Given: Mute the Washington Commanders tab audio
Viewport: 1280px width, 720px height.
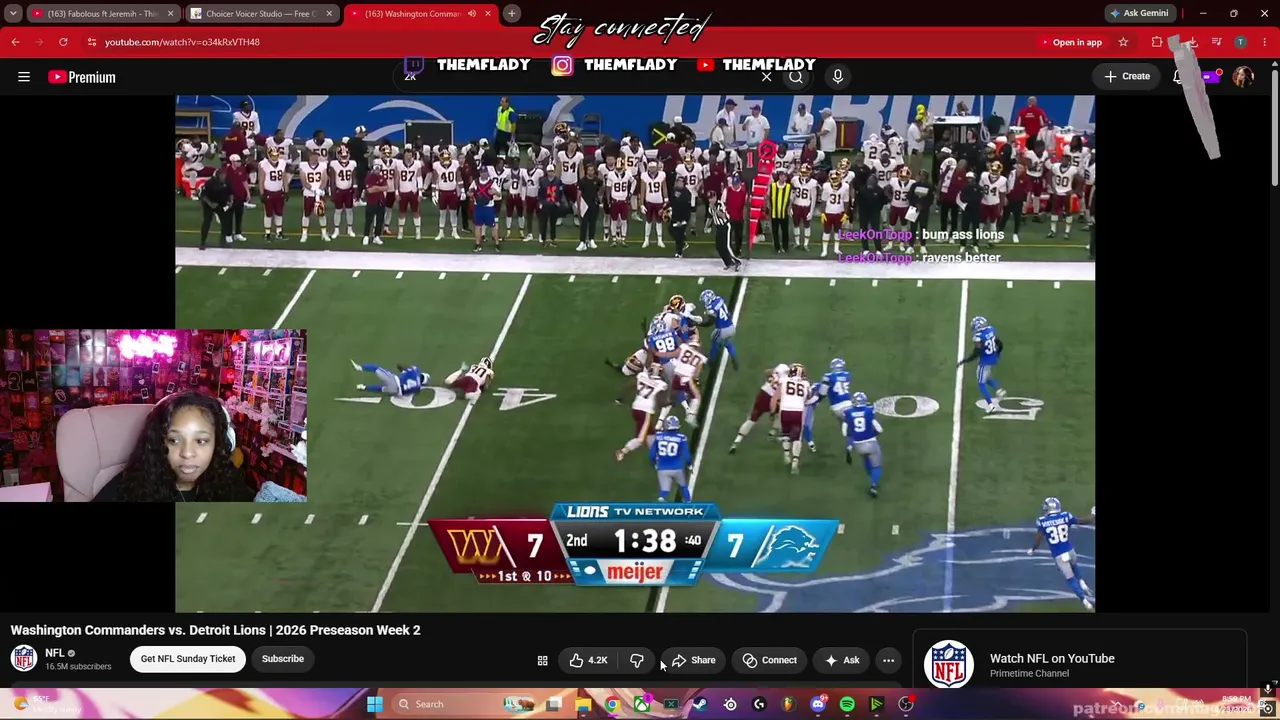Looking at the screenshot, I should pos(472,14).
